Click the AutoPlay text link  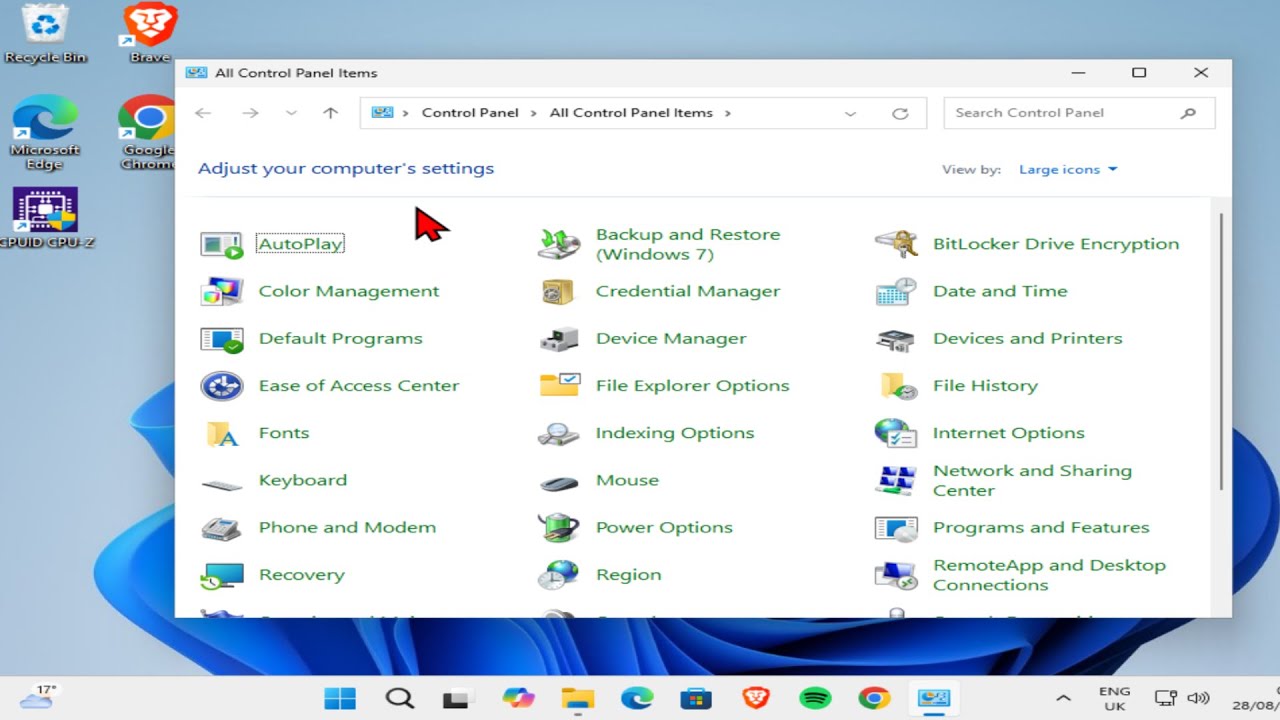pos(300,244)
